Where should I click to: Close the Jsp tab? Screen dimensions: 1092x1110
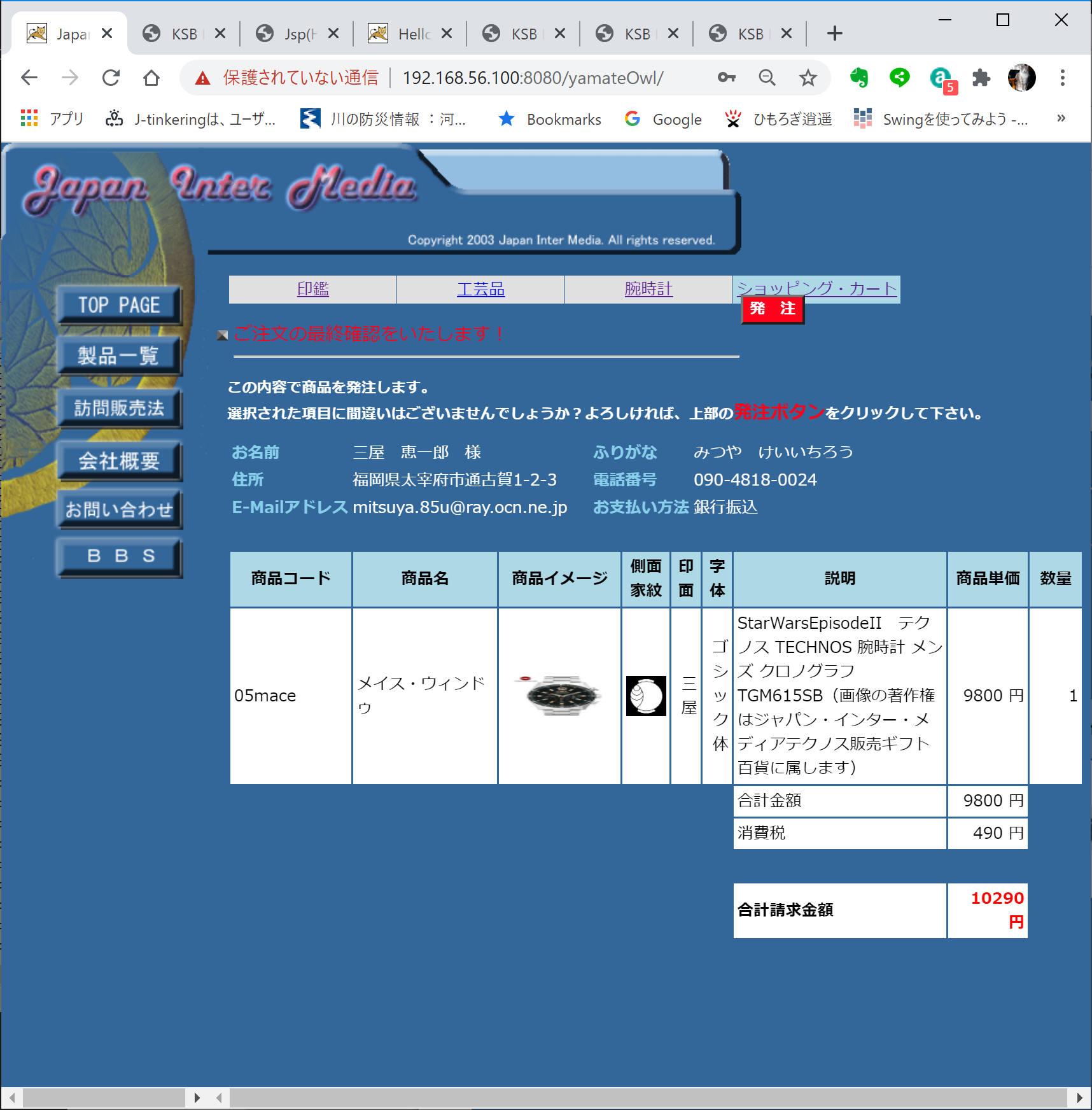point(333,33)
